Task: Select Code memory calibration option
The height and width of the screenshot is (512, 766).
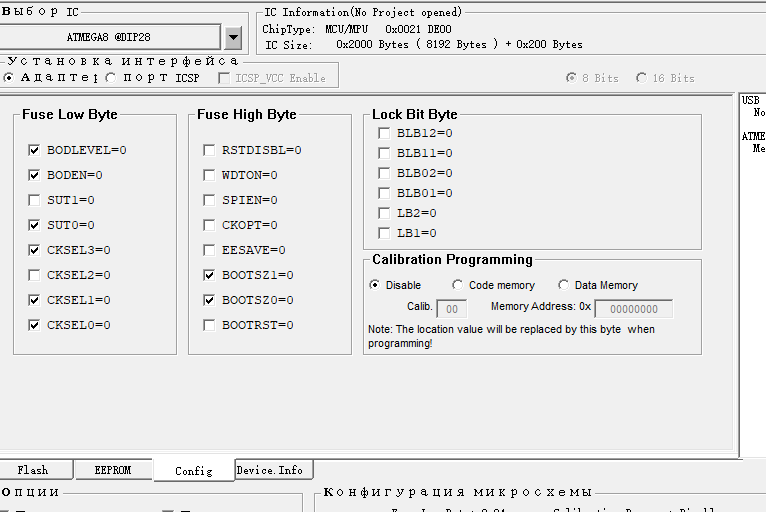Action: point(458,285)
